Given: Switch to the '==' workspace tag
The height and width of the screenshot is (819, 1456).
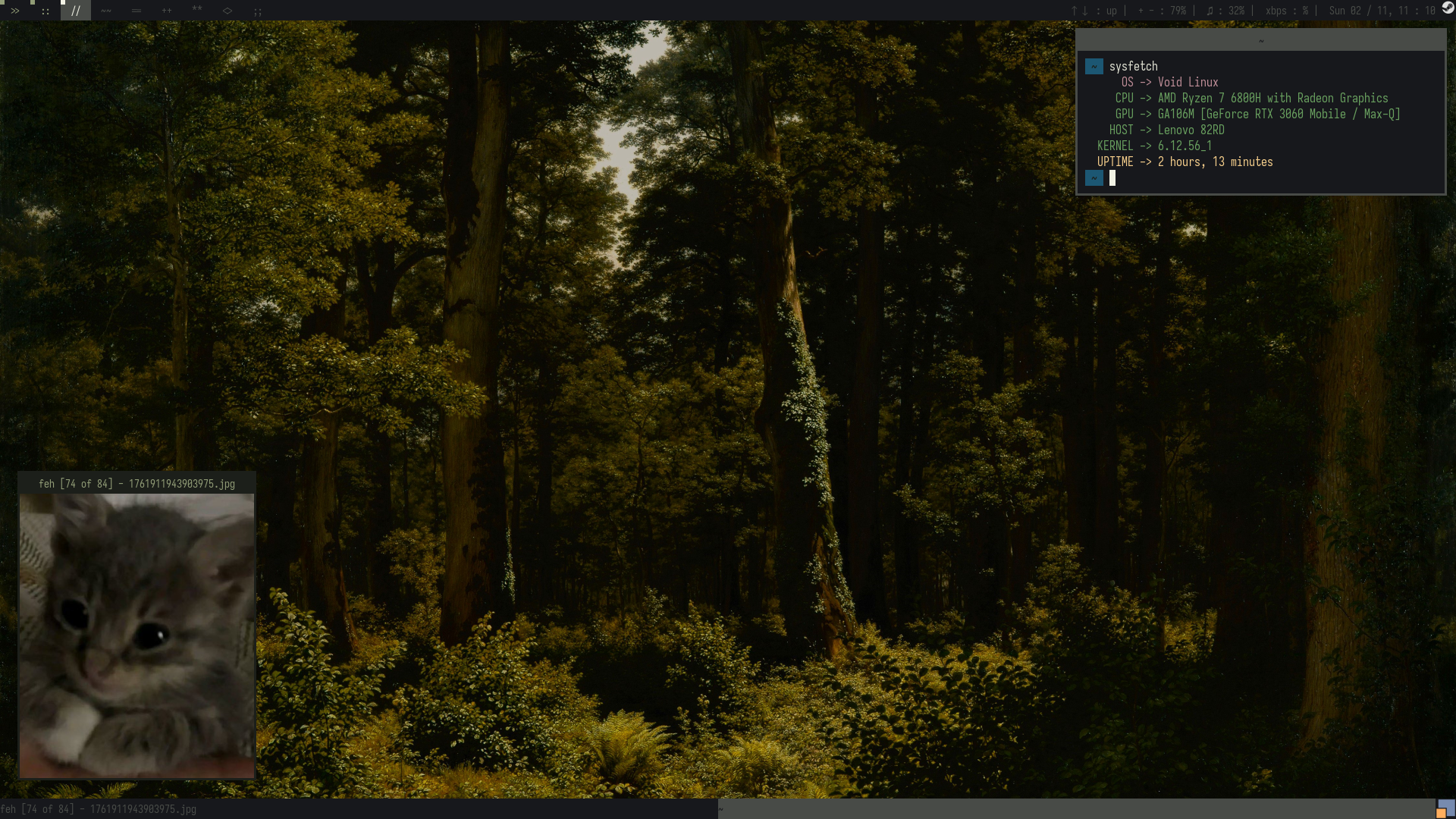Looking at the screenshot, I should coord(136,11).
